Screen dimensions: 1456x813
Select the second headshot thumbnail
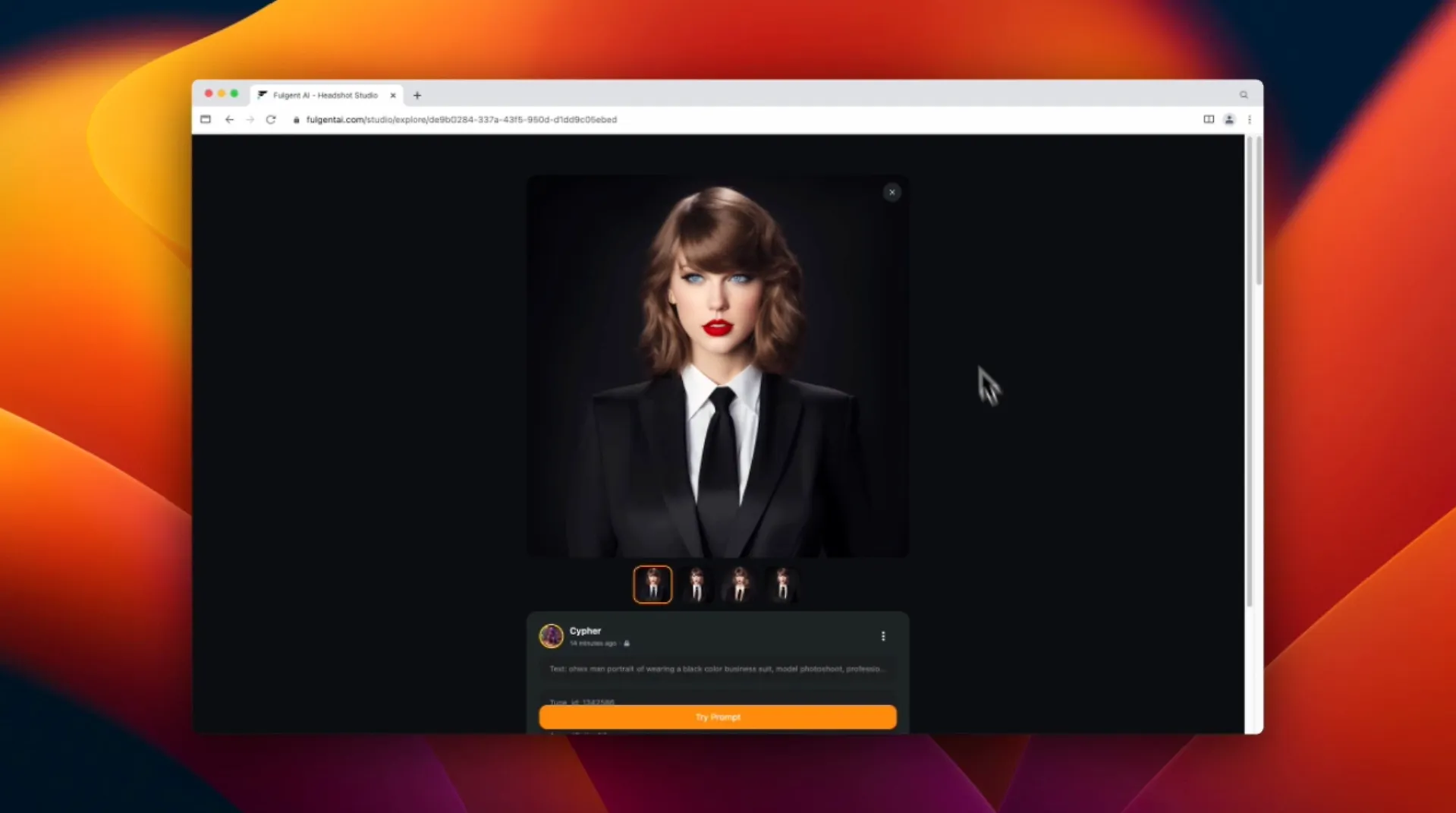coord(696,585)
